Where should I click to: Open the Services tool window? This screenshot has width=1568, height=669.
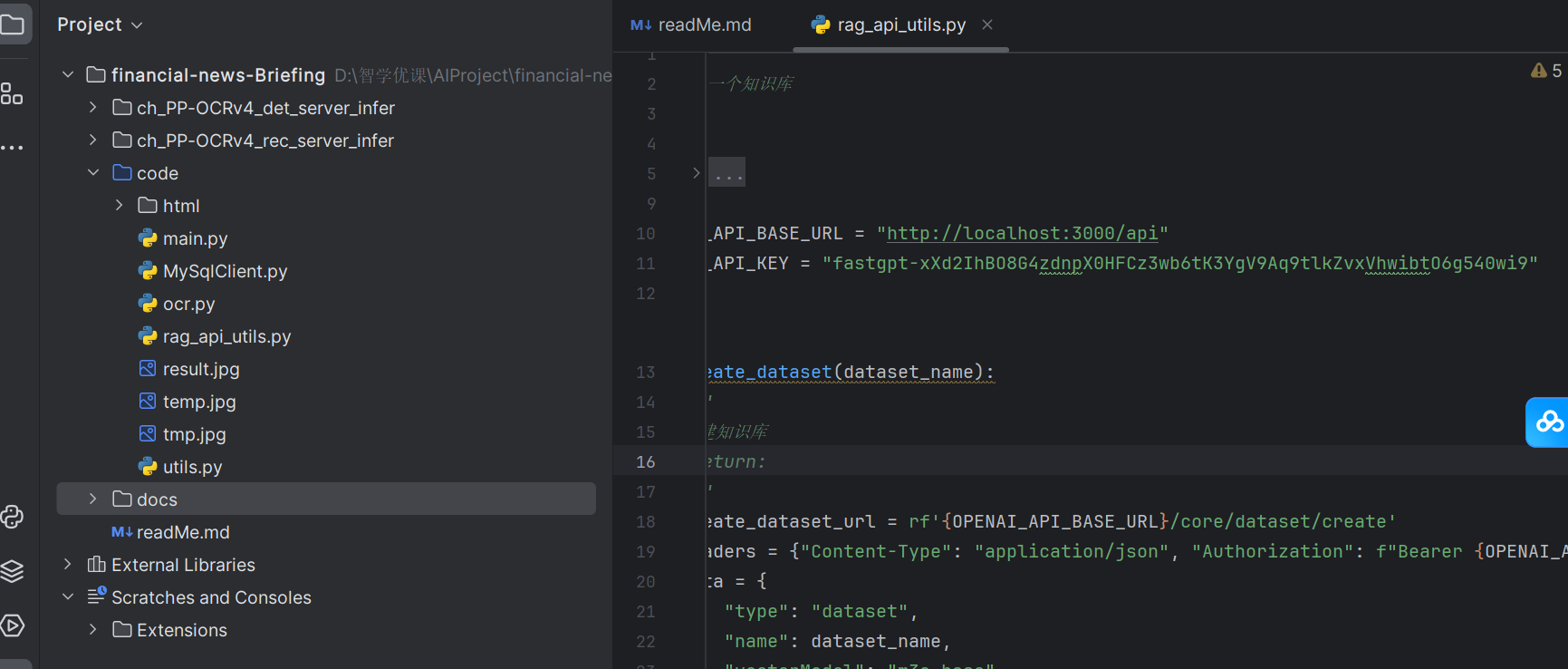(12, 625)
